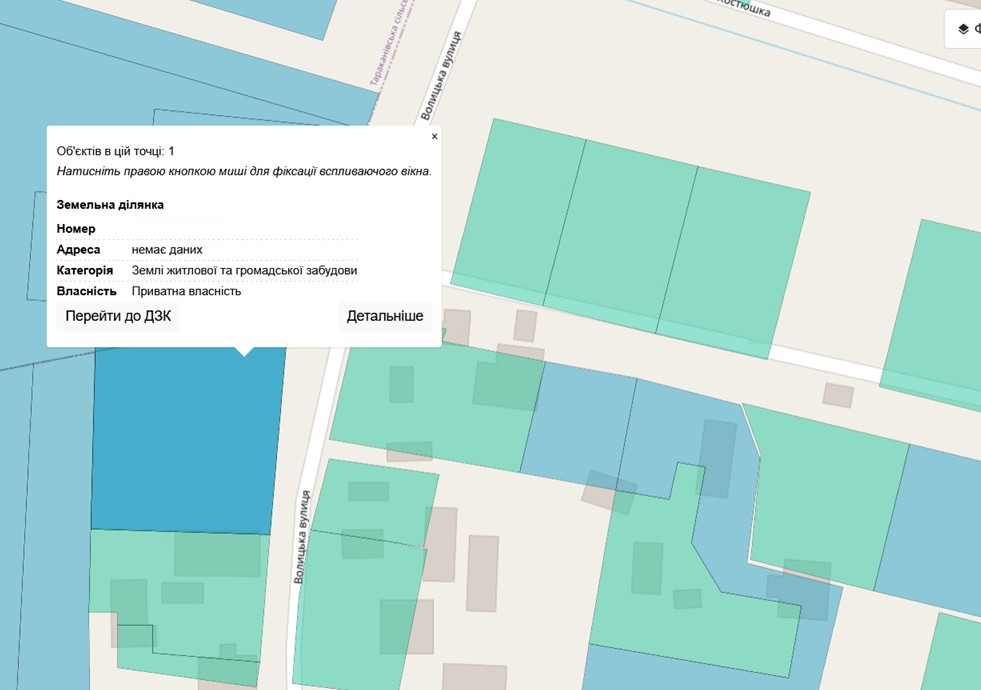The image size is (981, 690).
Task: Close the land parcel info popup
Action: (x=434, y=137)
